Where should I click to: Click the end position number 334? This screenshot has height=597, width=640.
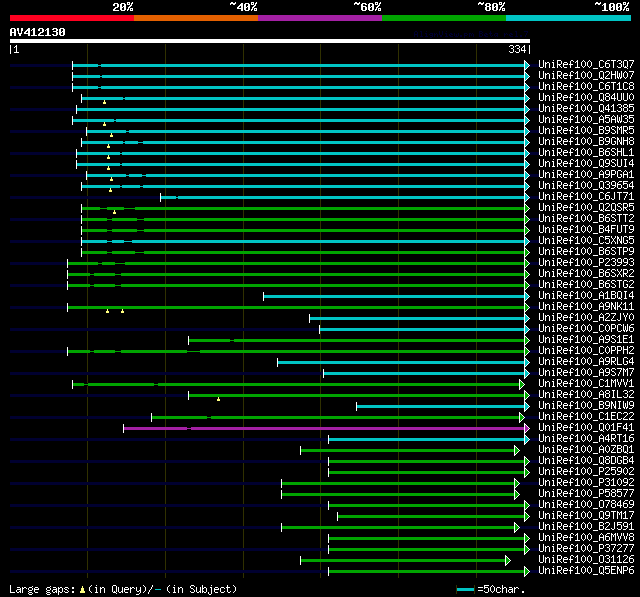[517, 49]
